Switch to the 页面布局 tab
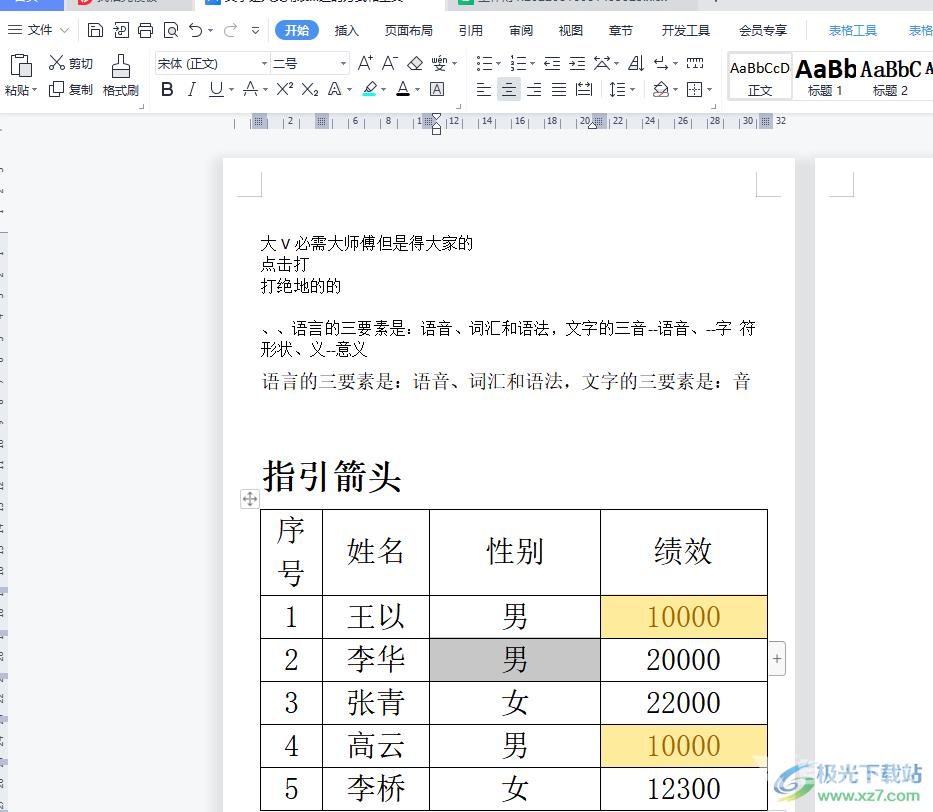The image size is (933, 812). (408, 30)
